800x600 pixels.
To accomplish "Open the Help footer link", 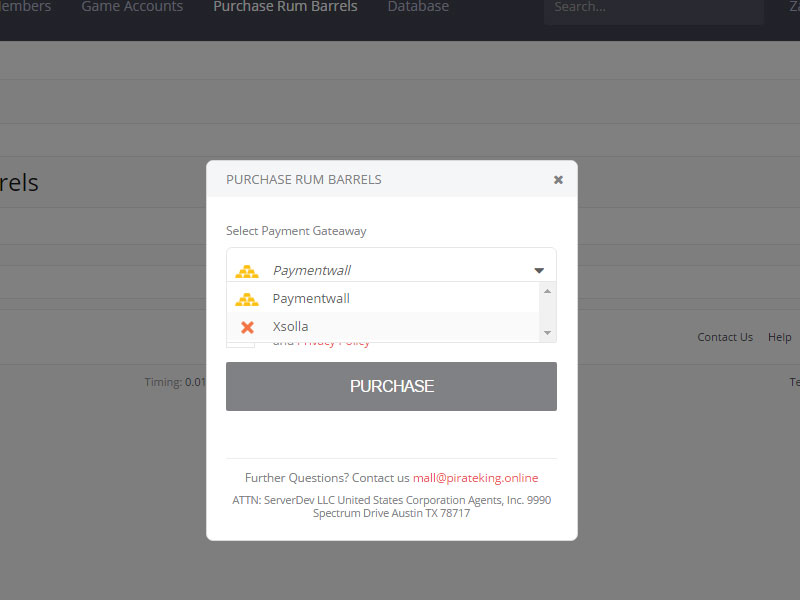I will coord(780,337).
